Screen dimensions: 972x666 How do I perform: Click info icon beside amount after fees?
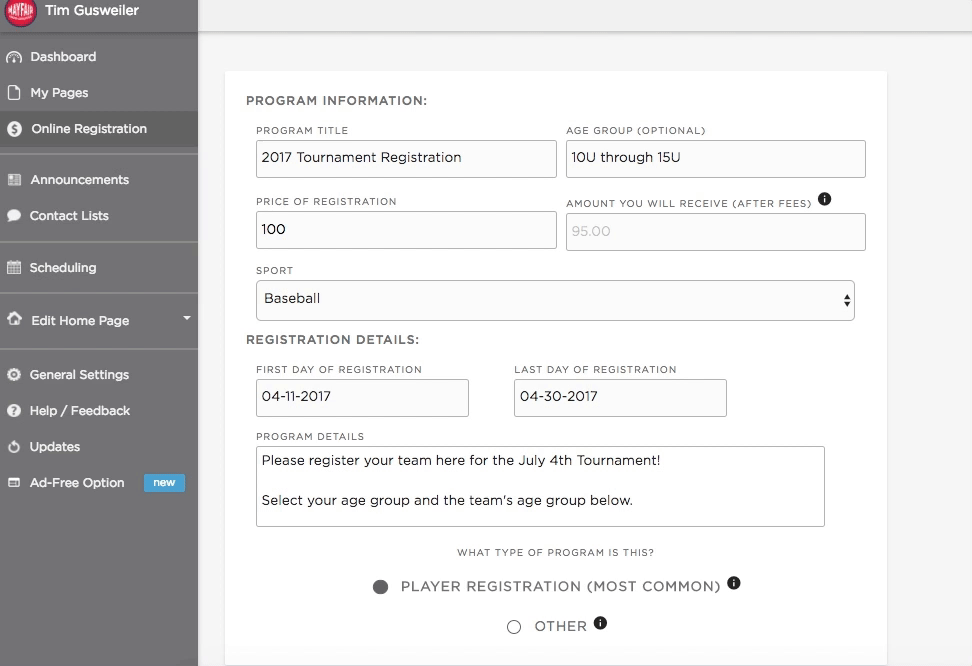click(x=824, y=199)
